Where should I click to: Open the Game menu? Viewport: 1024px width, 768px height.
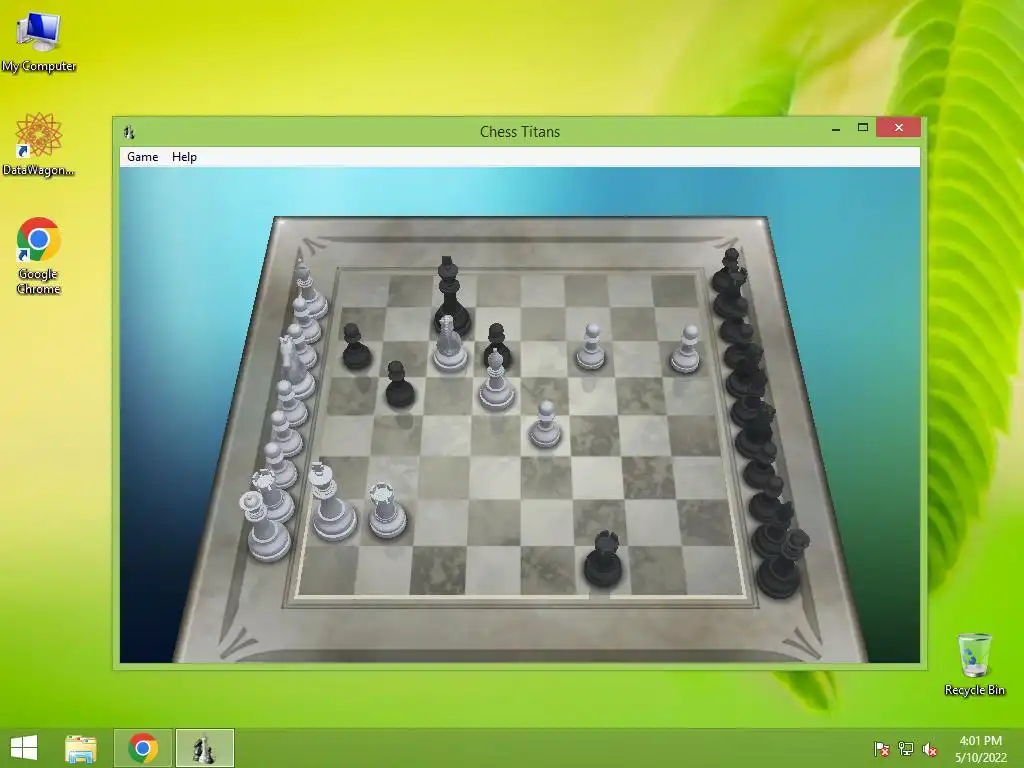click(142, 157)
